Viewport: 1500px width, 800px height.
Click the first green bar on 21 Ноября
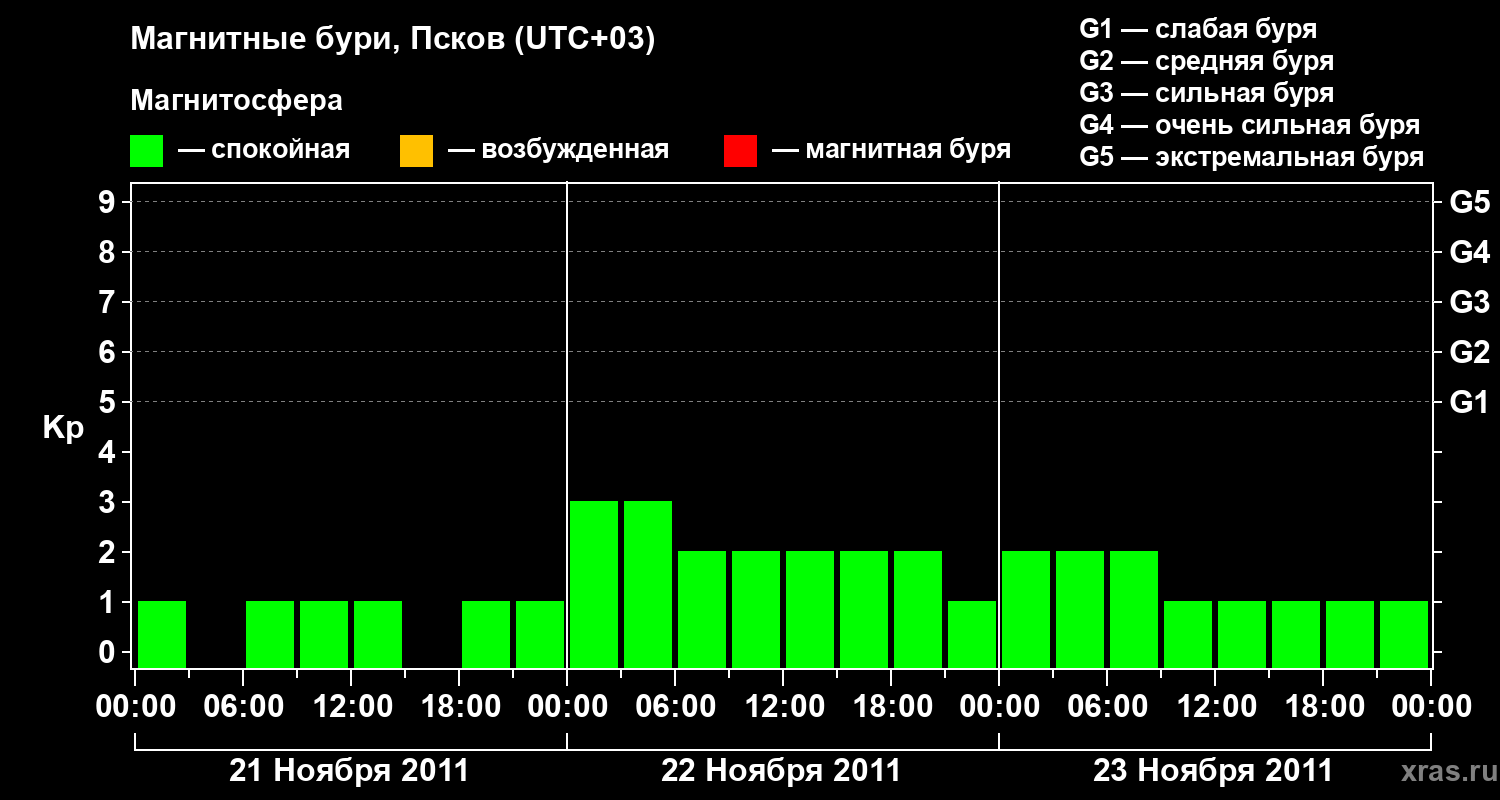click(162, 634)
